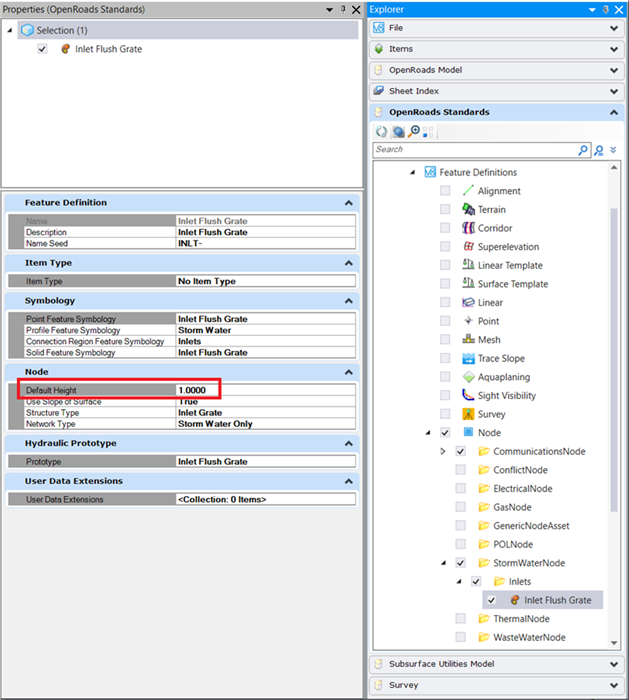Select Inlet Flush Grate tree item
This screenshot has width=629, height=700.
coord(557,600)
